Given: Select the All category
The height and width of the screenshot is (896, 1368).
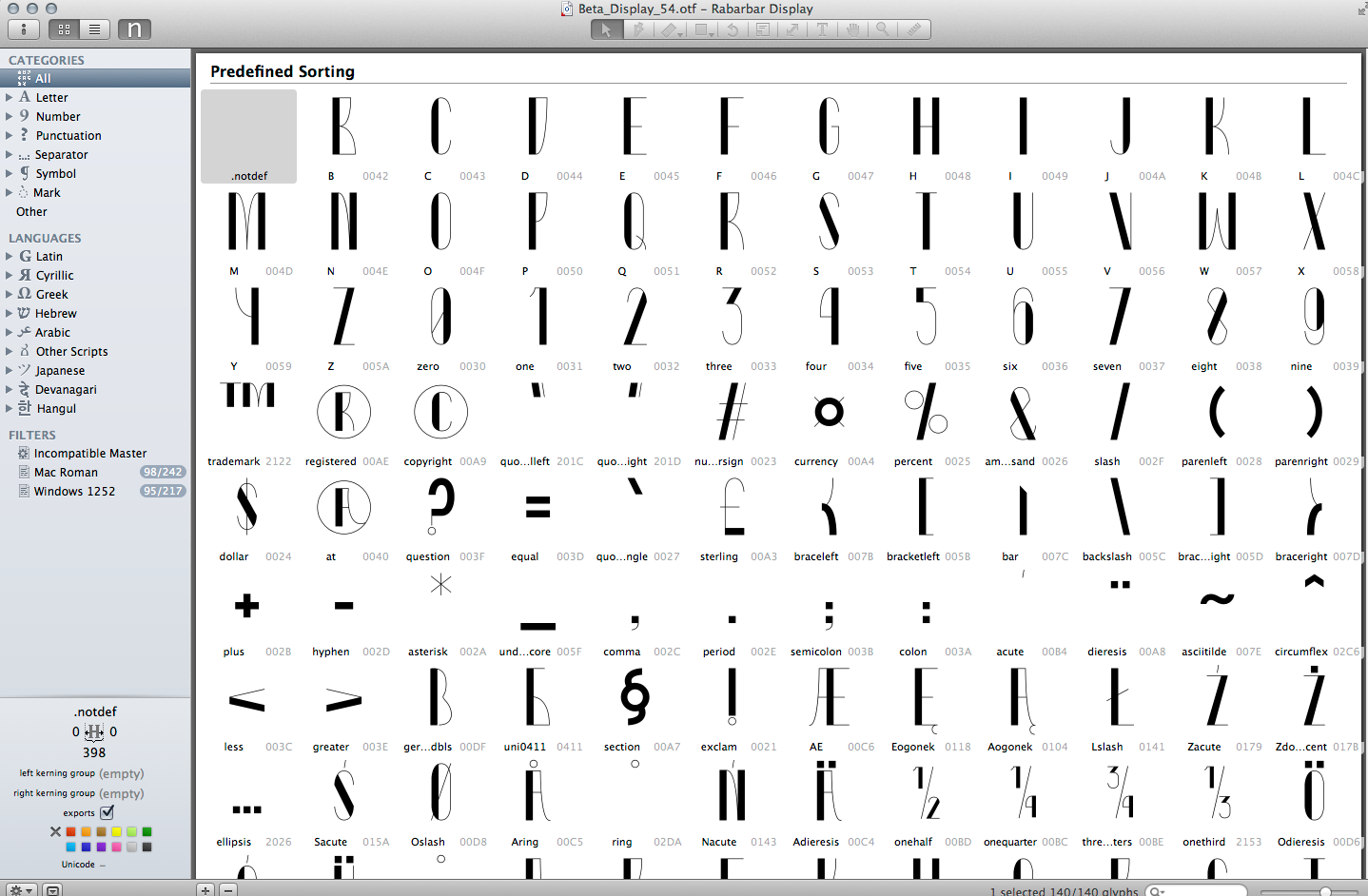Looking at the screenshot, I should (x=95, y=78).
